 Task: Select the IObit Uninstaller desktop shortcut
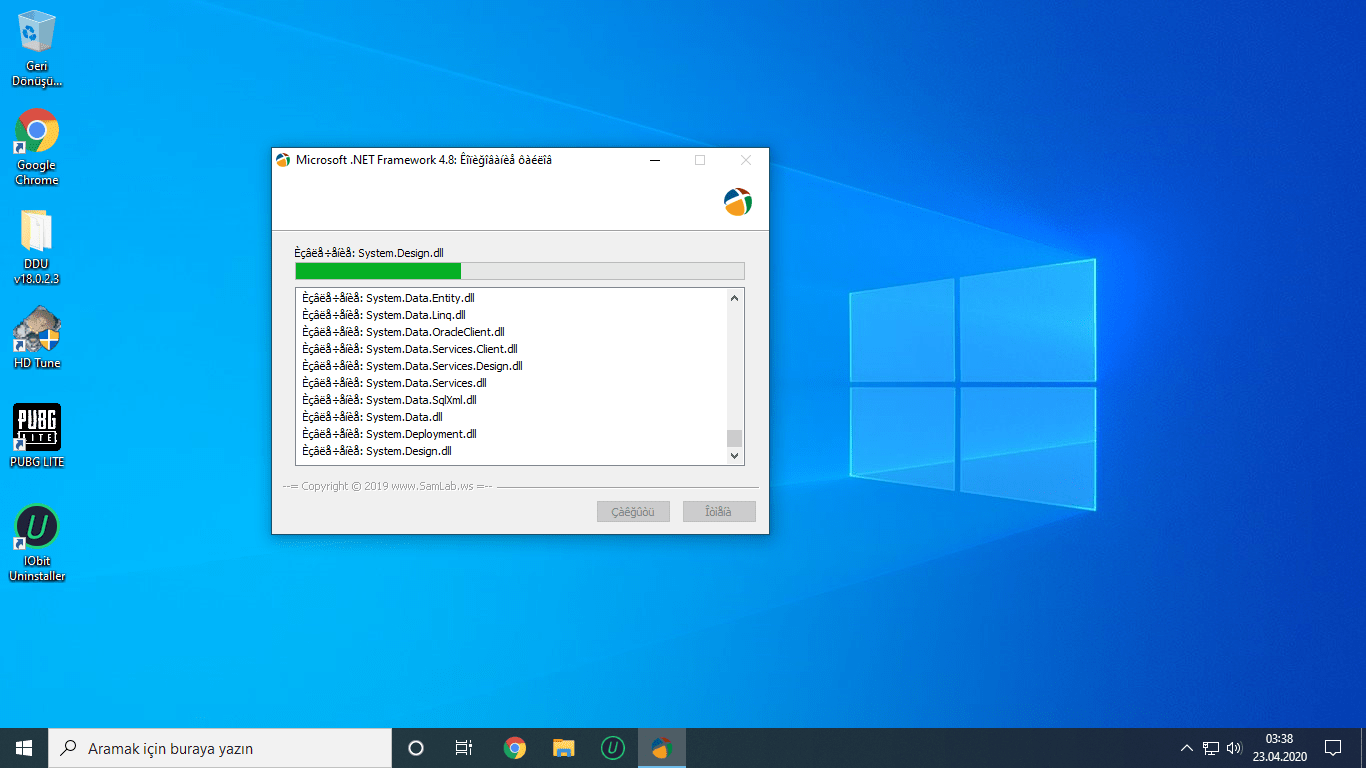click(37, 543)
